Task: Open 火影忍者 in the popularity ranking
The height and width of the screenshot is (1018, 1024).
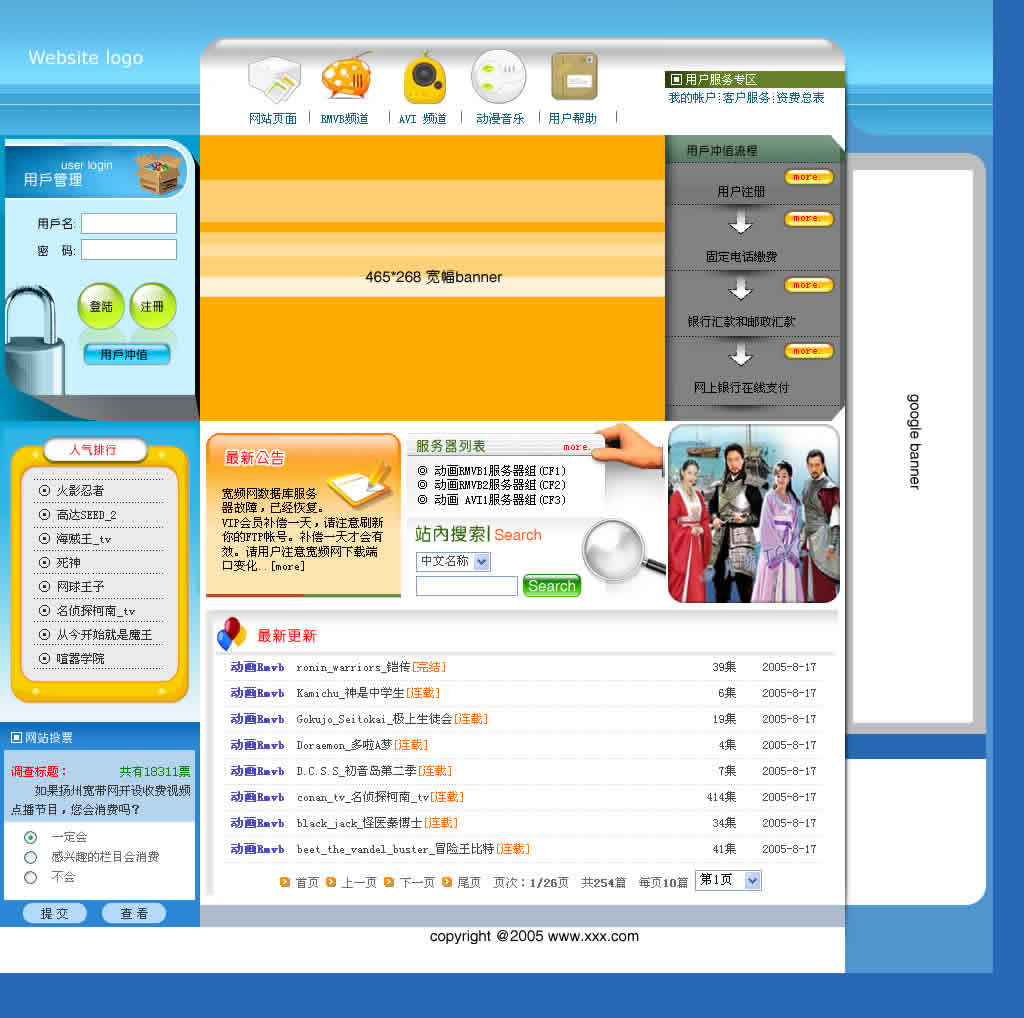Action: point(80,491)
